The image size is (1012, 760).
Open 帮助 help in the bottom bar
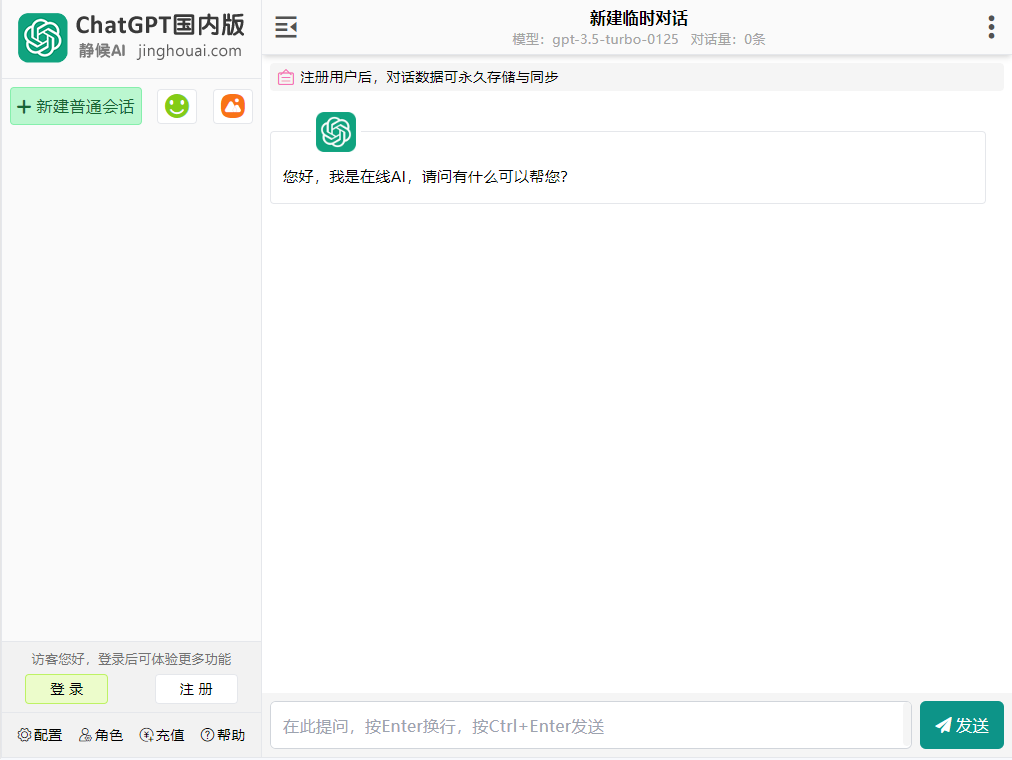223,735
